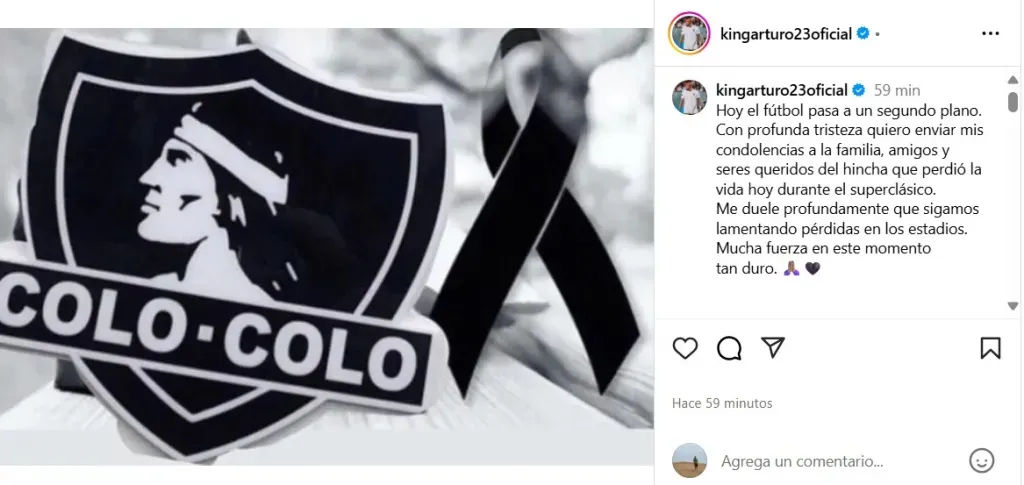Open the header profile picture story ring
The height and width of the screenshot is (485, 1024).
(688, 33)
